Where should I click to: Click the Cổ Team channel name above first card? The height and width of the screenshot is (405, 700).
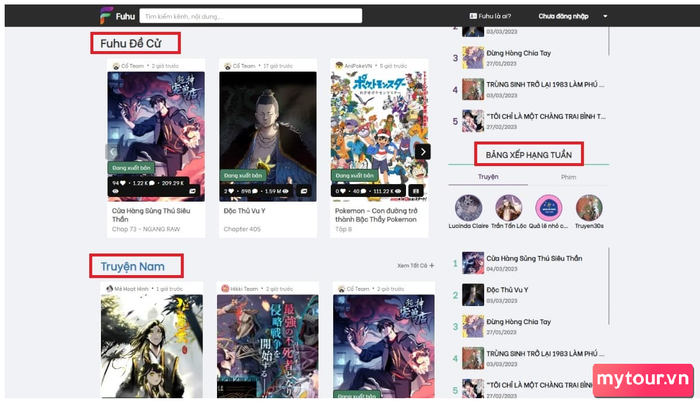tap(133, 66)
